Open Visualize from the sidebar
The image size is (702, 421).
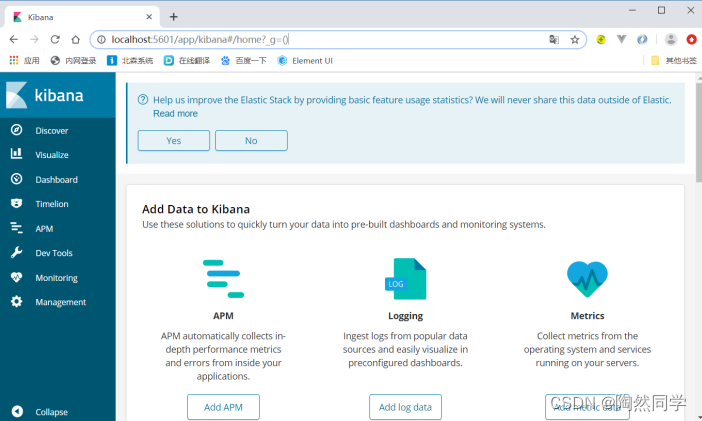click(x=51, y=155)
